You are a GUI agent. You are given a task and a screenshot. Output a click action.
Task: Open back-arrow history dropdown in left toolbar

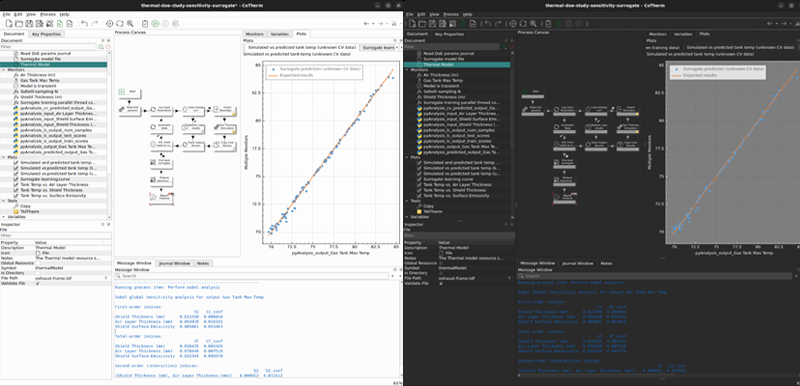click(x=372, y=24)
